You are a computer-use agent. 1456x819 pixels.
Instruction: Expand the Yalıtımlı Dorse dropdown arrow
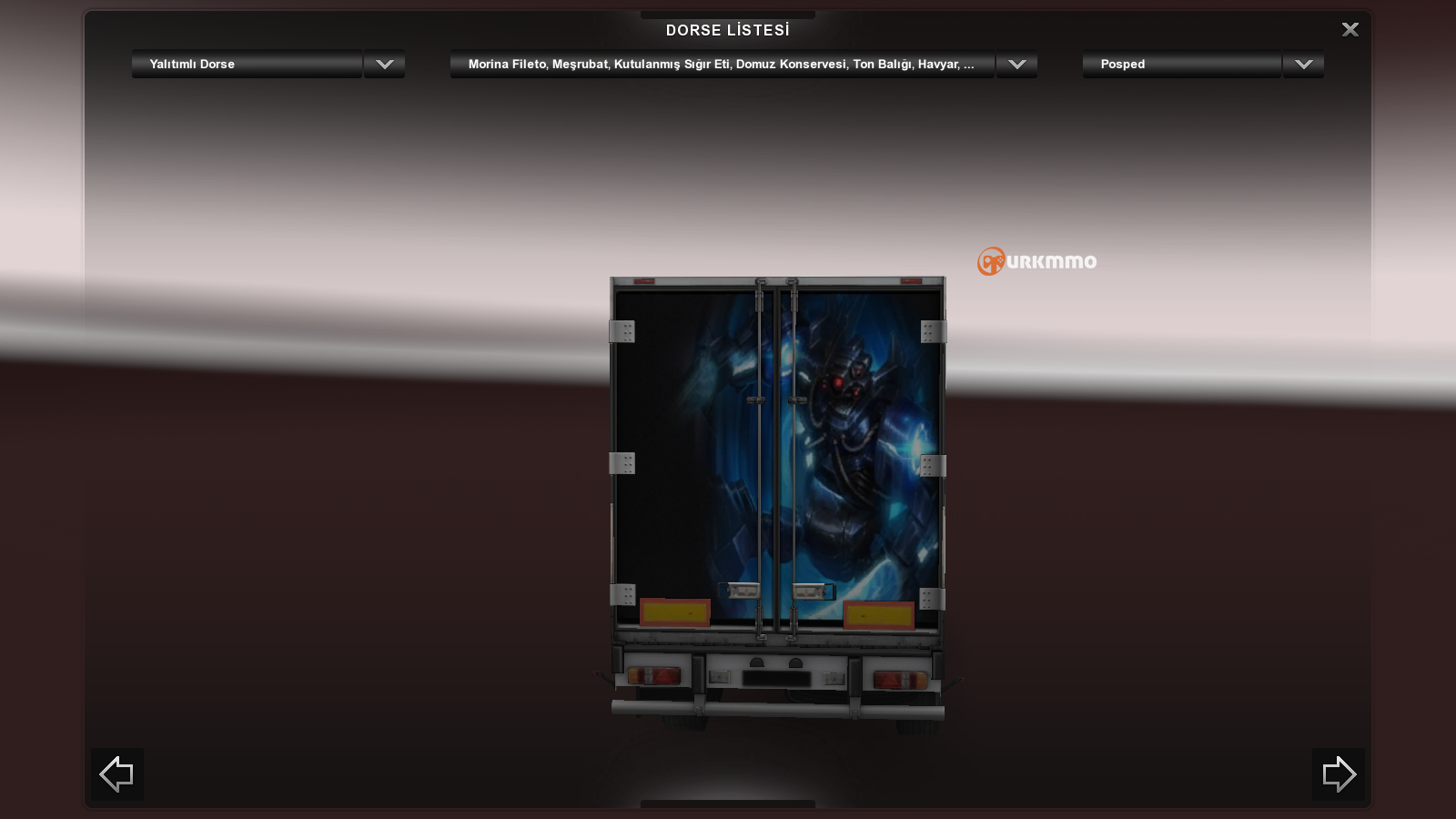point(385,64)
